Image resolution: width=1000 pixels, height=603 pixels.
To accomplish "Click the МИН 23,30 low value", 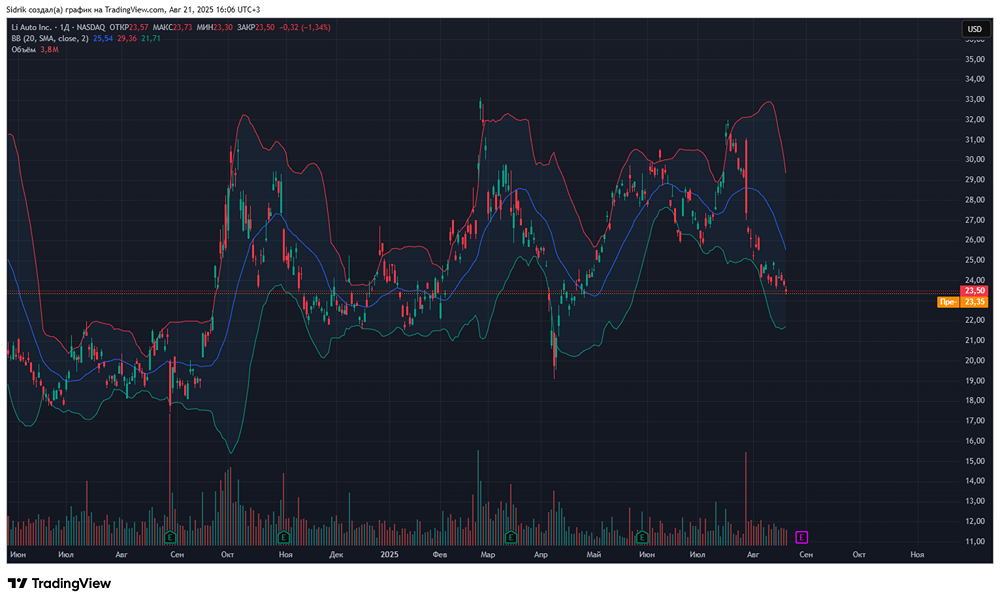I will coord(215,27).
